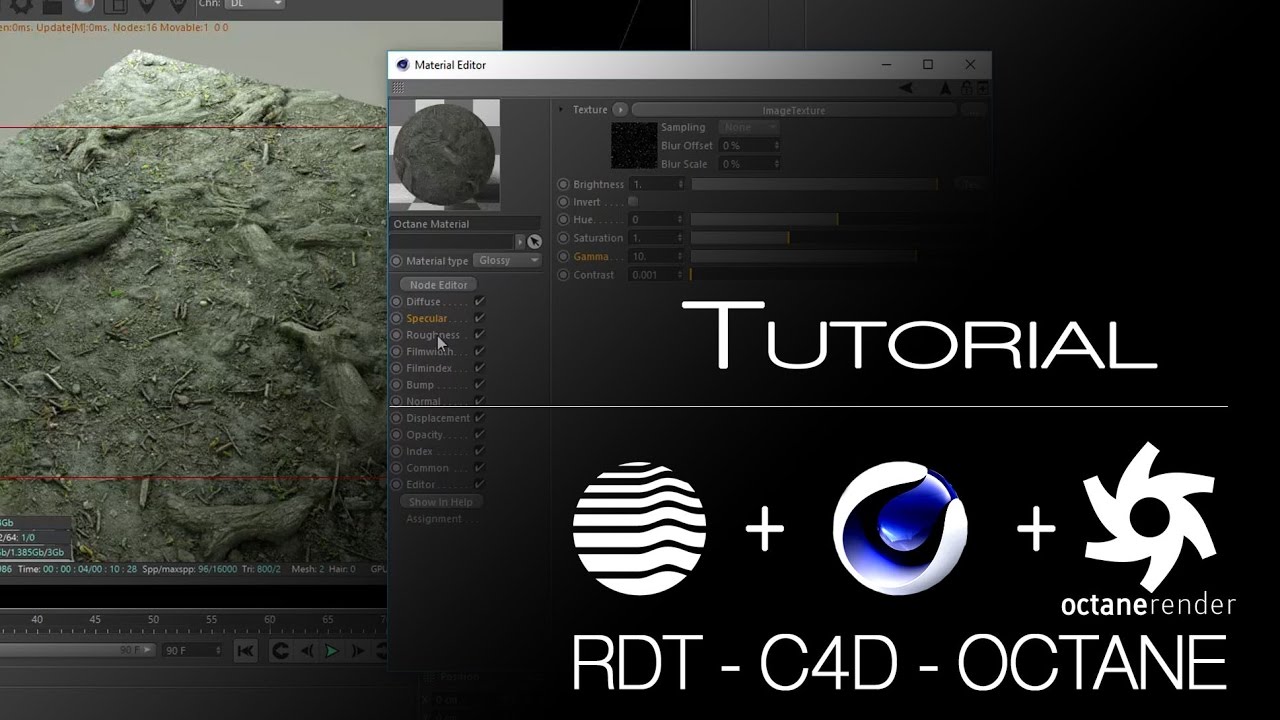Click the Contrast animation circle
The width and height of the screenshot is (1280, 720).
point(564,275)
